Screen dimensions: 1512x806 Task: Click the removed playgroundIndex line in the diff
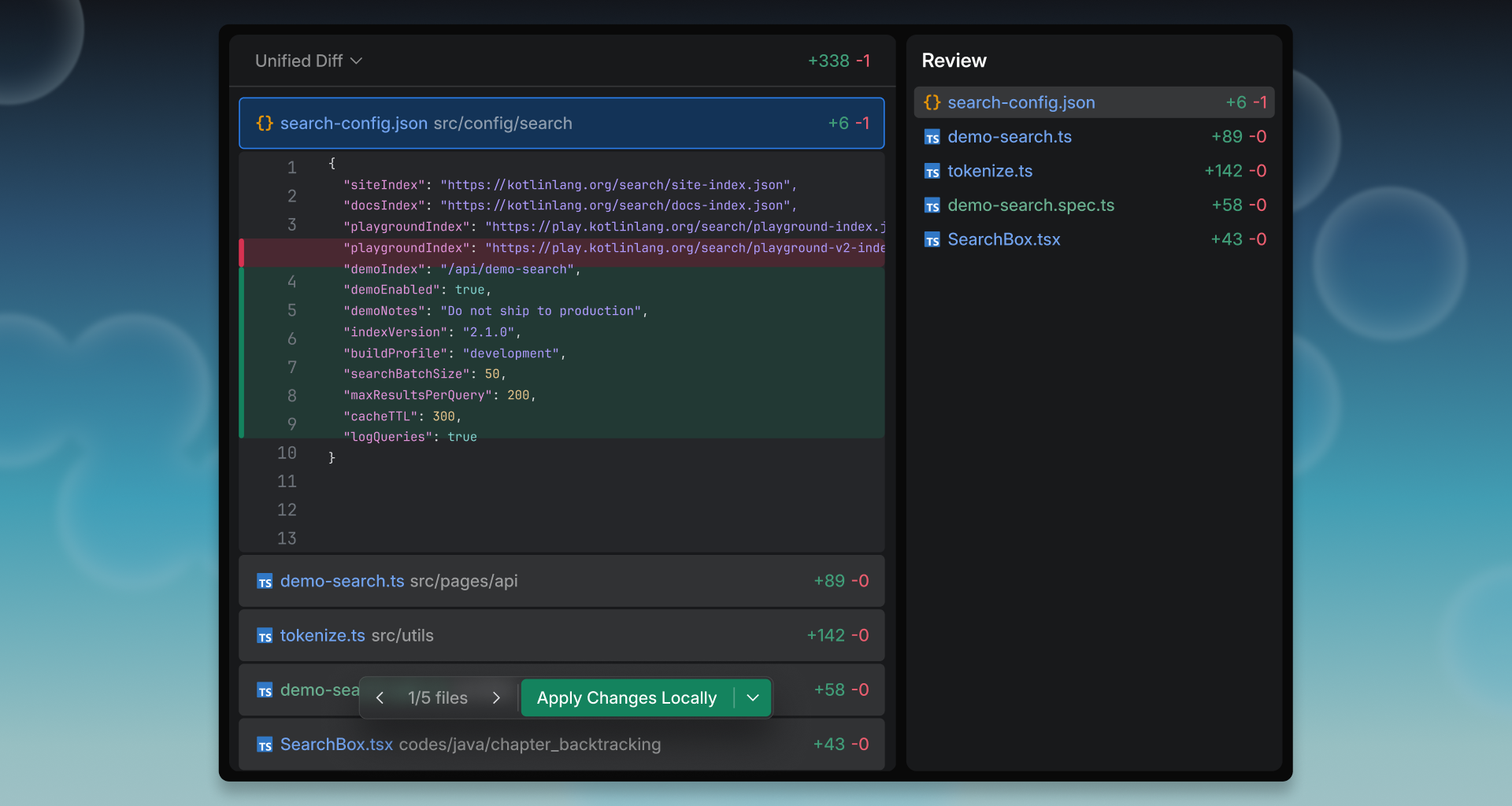point(561,248)
